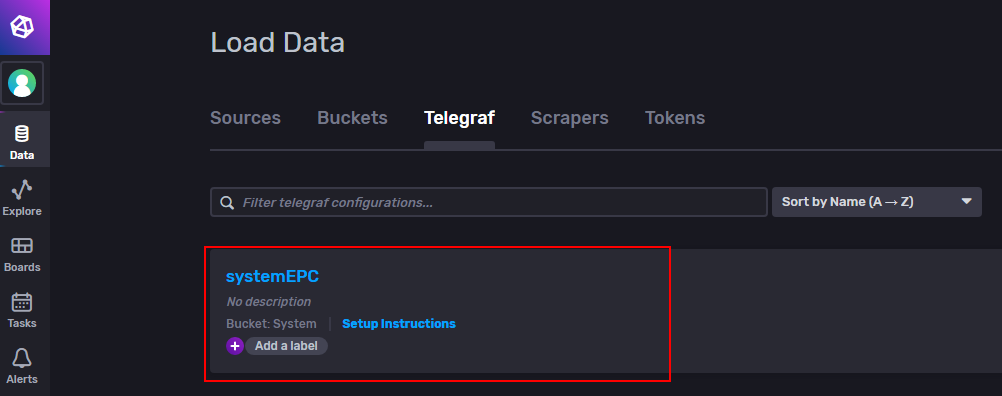The image size is (1002, 396).
Task: Open the Alerts bell icon
Action: [x=22, y=358]
